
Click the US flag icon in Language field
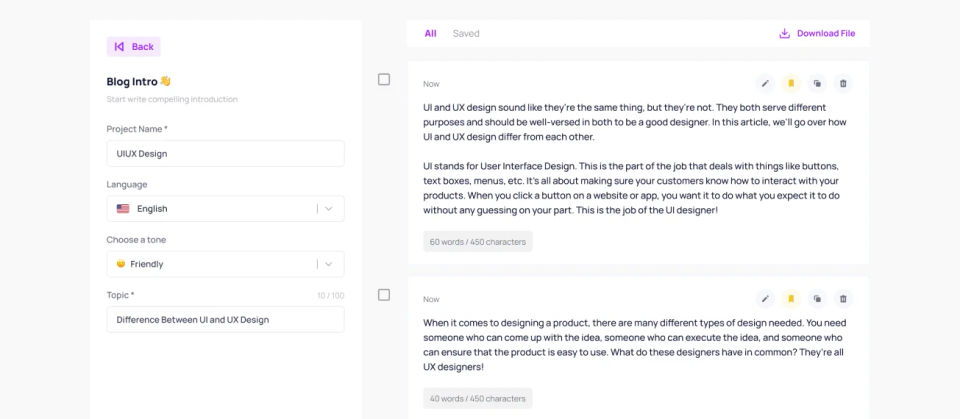pos(123,208)
